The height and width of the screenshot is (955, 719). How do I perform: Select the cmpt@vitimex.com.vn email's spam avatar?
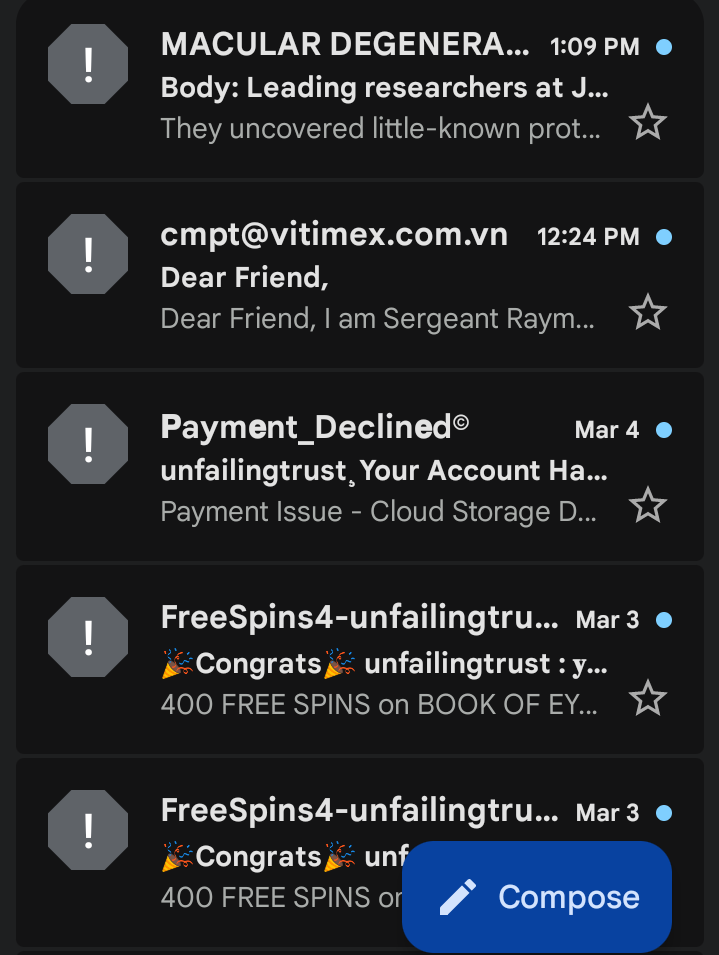88,254
